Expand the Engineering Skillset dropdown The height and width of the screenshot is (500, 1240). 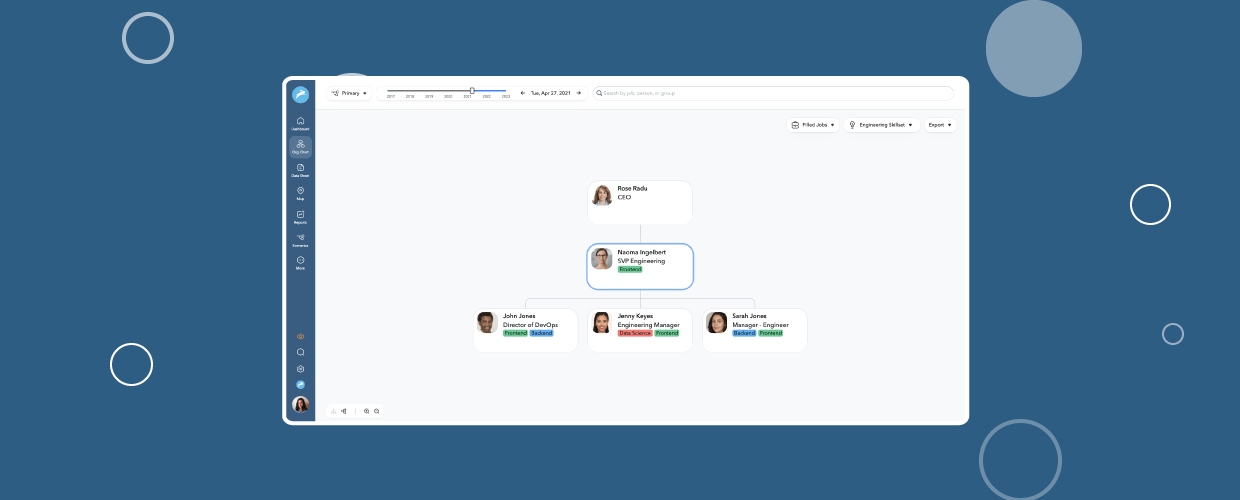881,125
